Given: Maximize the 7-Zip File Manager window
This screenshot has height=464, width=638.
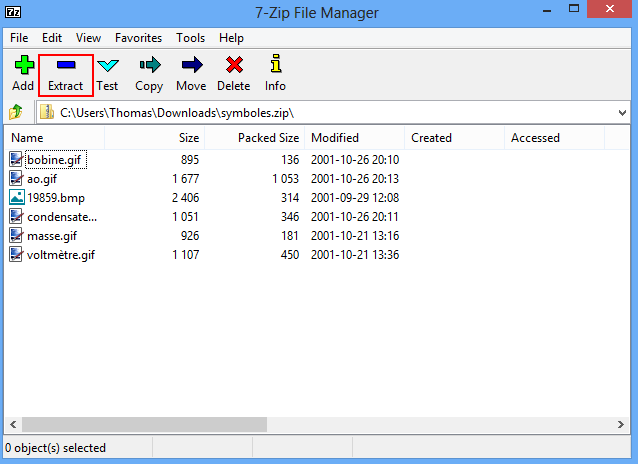Looking at the screenshot, I should click(574, 9).
